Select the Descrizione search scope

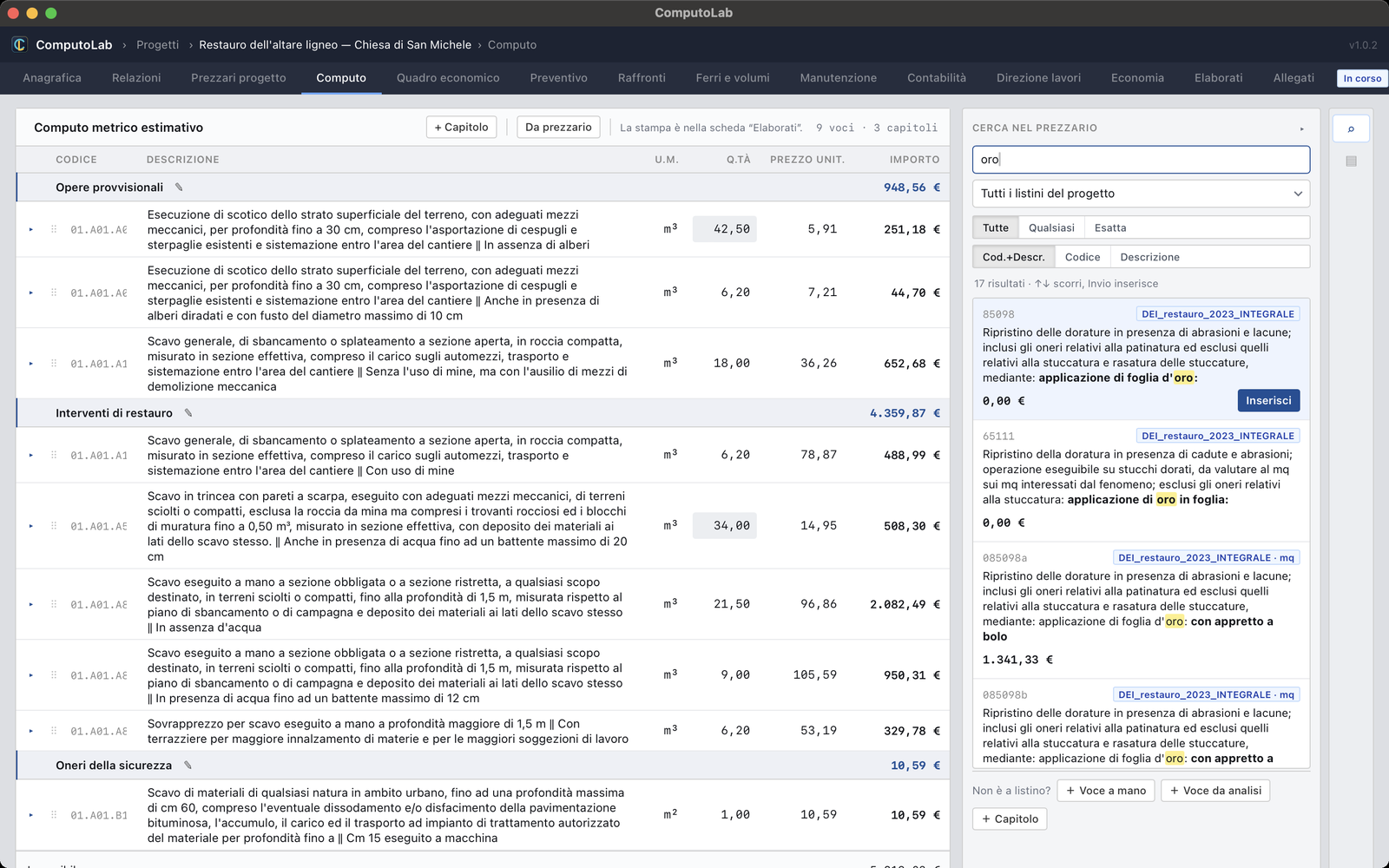pos(1149,257)
